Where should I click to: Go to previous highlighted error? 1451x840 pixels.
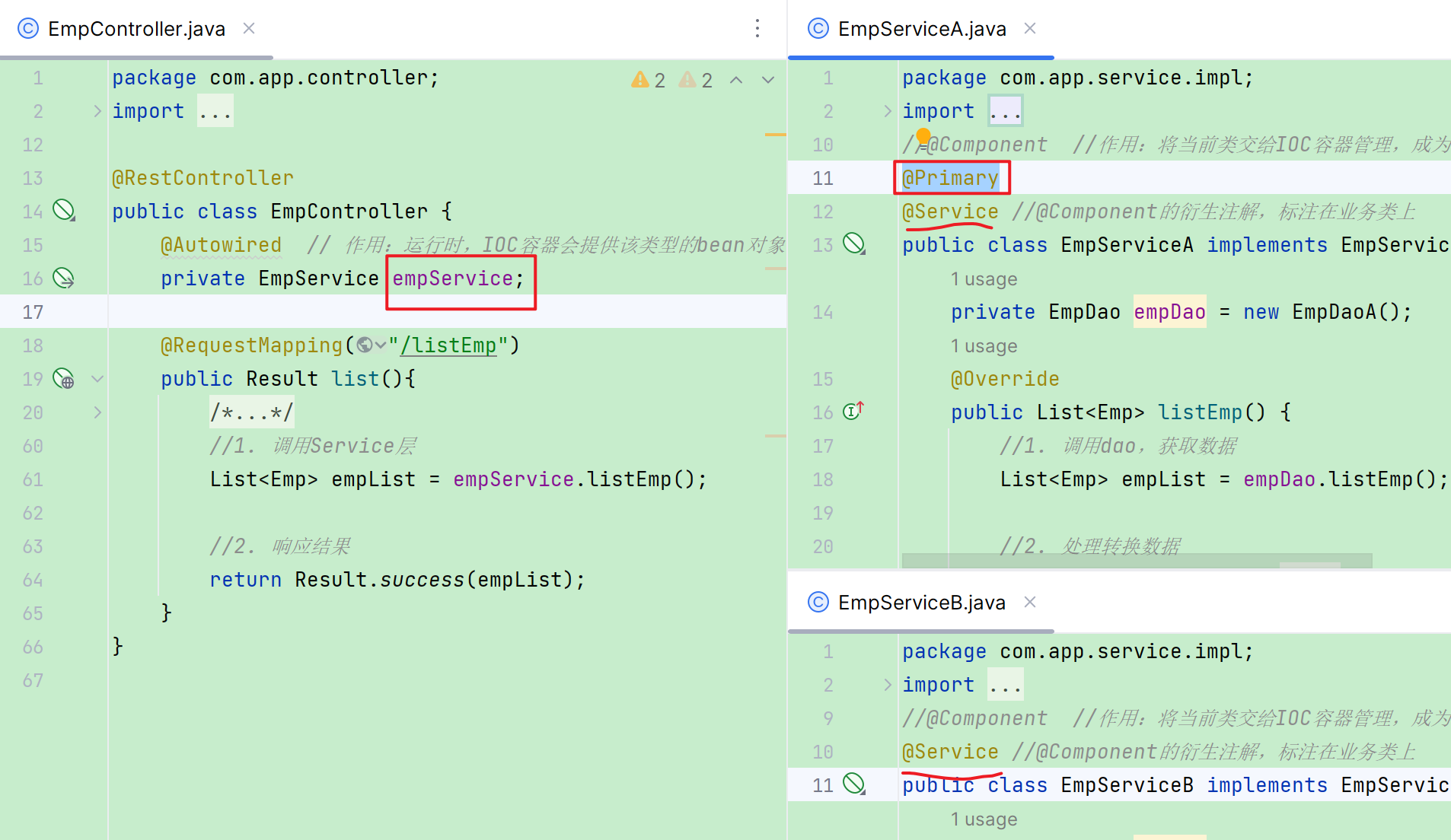pos(736,80)
